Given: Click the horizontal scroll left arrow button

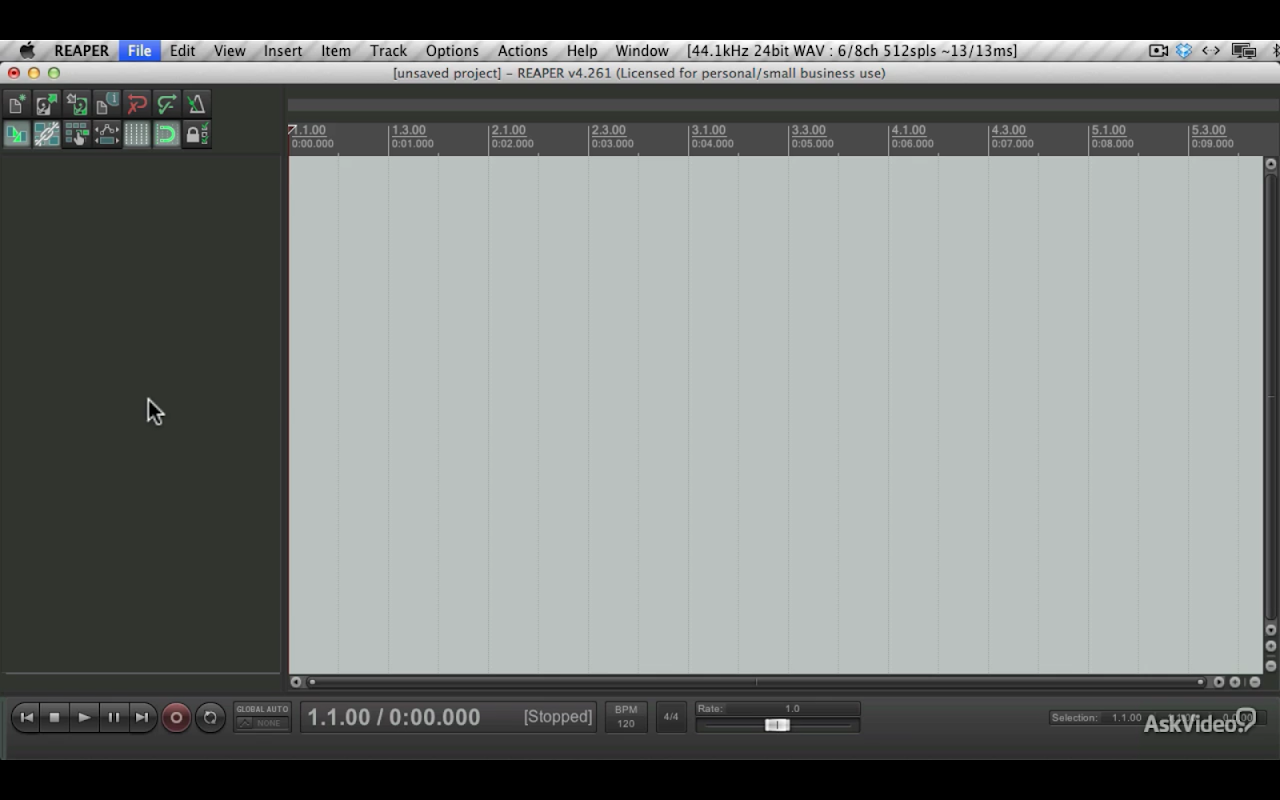Looking at the screenshot, I should point(296,682).
